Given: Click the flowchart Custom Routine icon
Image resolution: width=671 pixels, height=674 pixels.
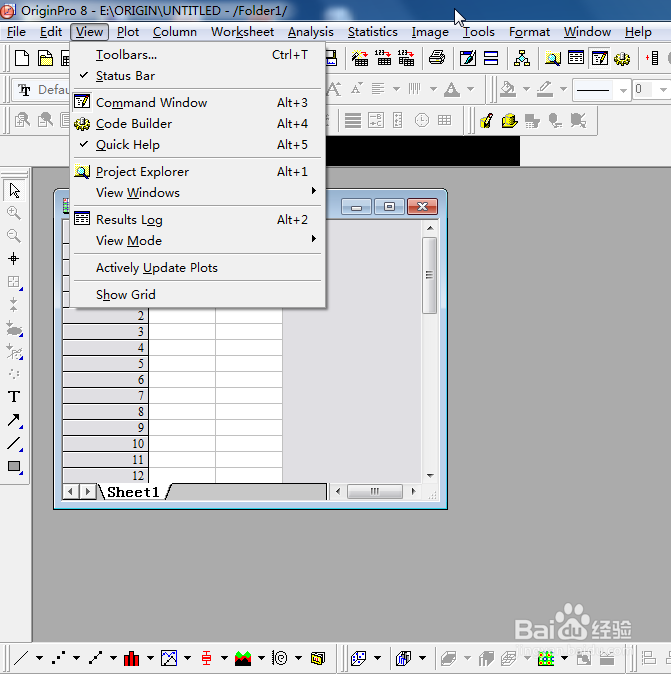Looking at the screenshot, I should [521, 58].
